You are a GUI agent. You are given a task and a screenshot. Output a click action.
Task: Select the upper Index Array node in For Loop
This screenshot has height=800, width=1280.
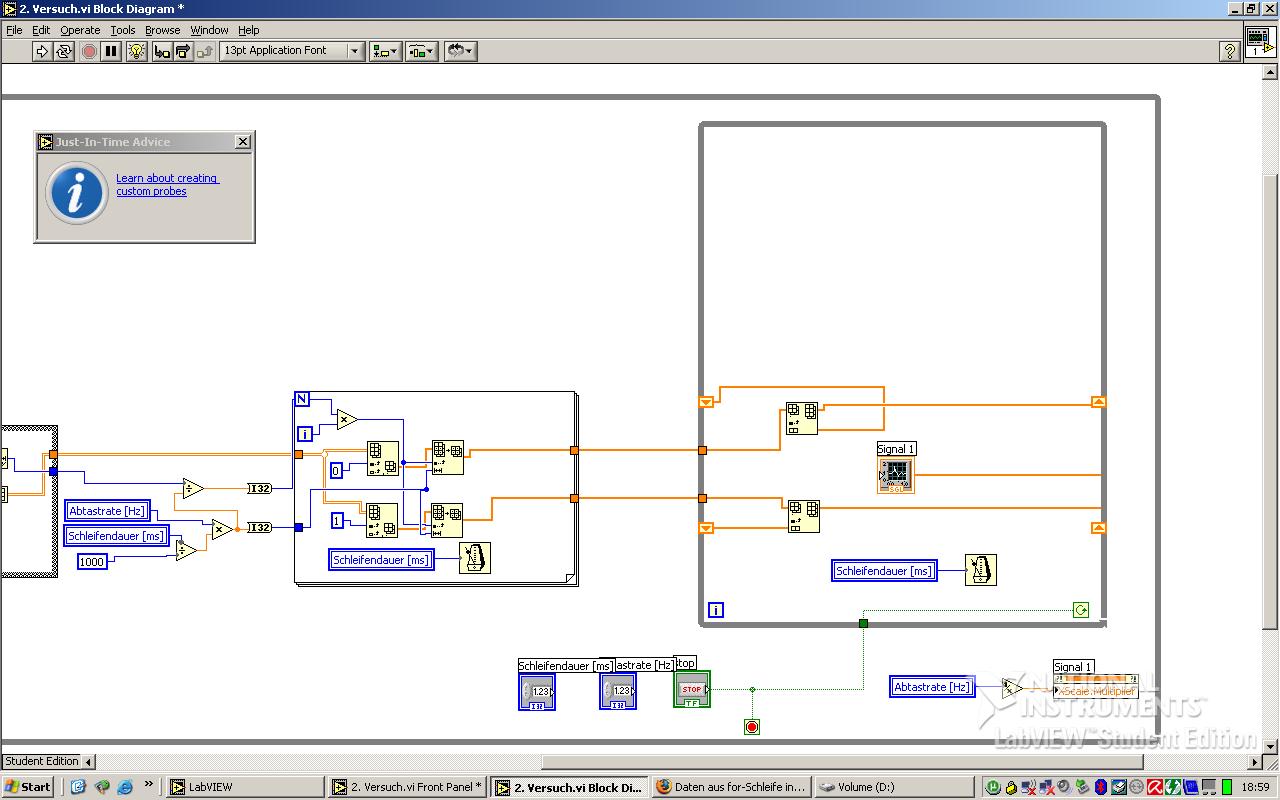click(x=382, y=458)
